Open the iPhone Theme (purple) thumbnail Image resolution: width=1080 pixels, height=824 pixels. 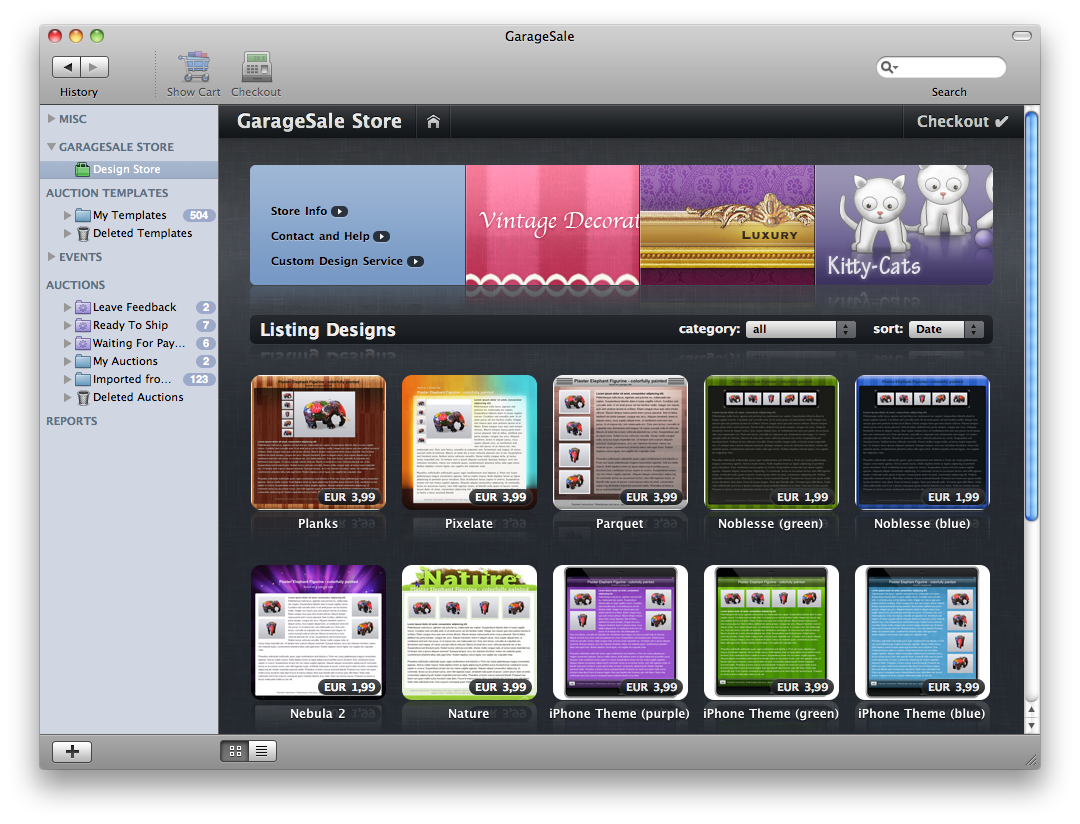click(x=620, y=632)
